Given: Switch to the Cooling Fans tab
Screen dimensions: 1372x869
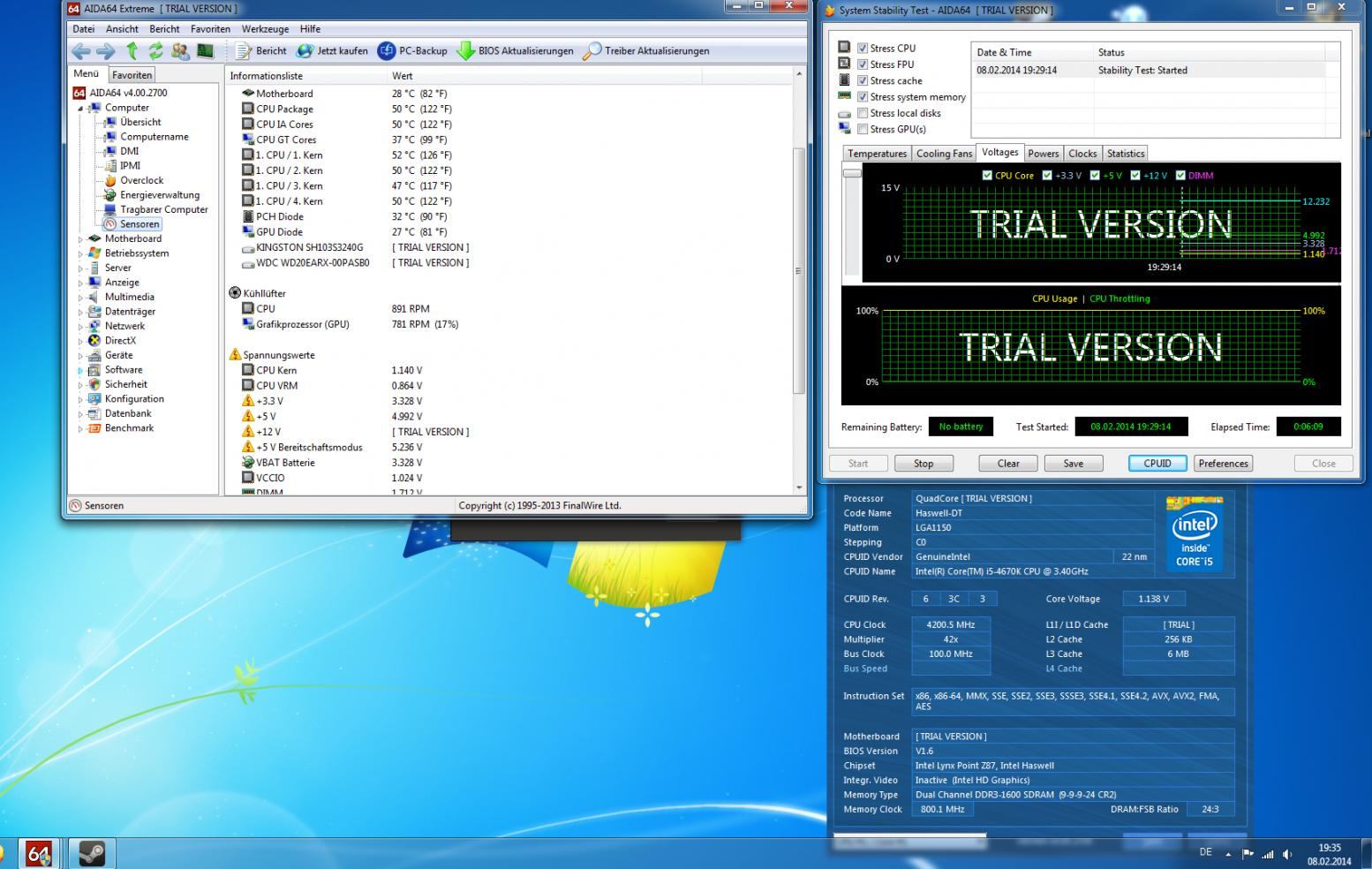Looking at the screenshot, I should click(944, 154).
